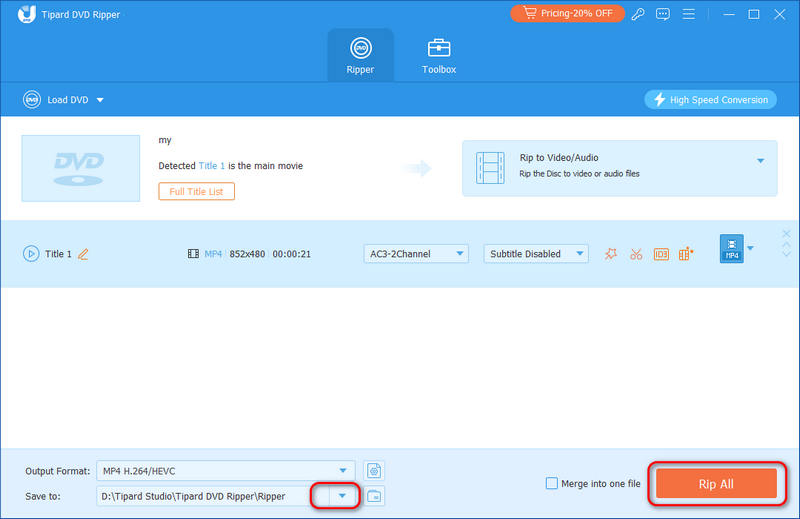
Task: Remove Title 1 with the X icon
Action: coord(786,234)
